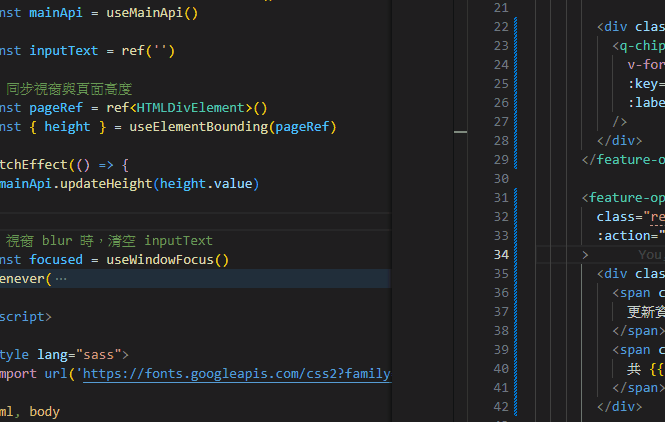Screen dimensions: 665x422
Task: Click the closing feature-o tag on line 29
Action: tap(630, 159)
